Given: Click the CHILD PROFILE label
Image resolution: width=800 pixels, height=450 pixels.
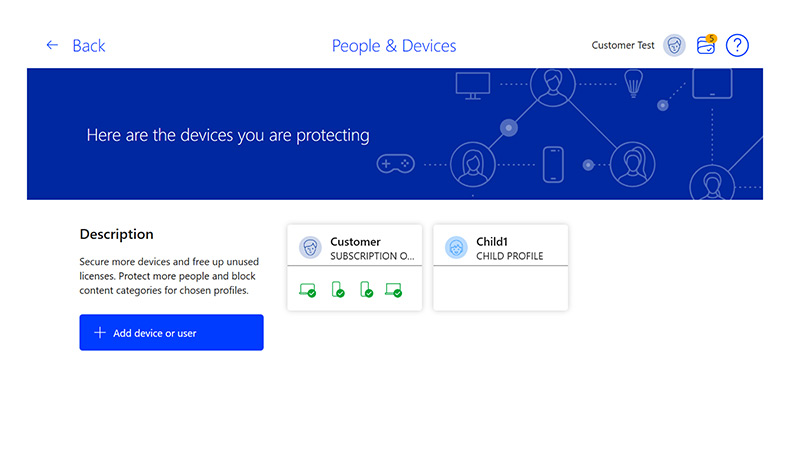Looking at the screenshot, I should pos(509,256).
